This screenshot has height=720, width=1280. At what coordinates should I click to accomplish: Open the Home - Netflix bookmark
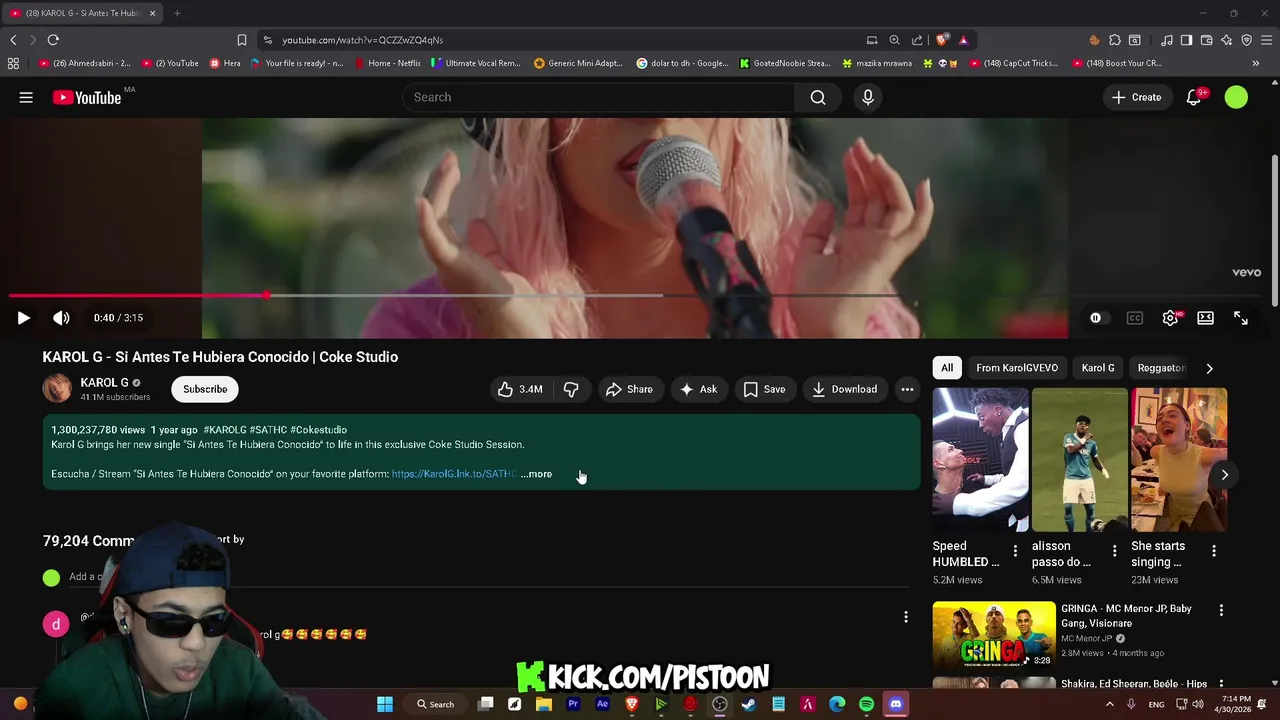pyautogui.click(x=388, y=63)
